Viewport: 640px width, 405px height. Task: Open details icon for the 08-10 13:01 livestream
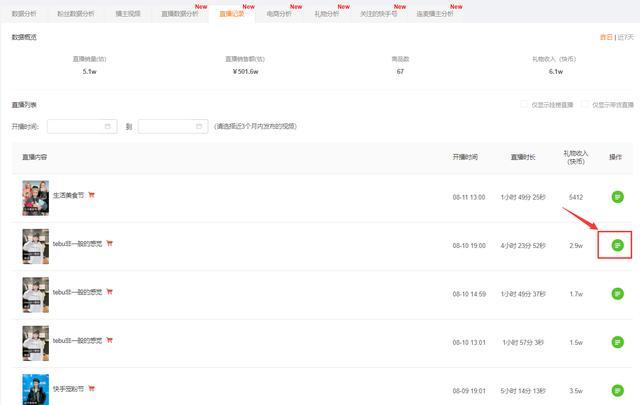coord(617,342)
